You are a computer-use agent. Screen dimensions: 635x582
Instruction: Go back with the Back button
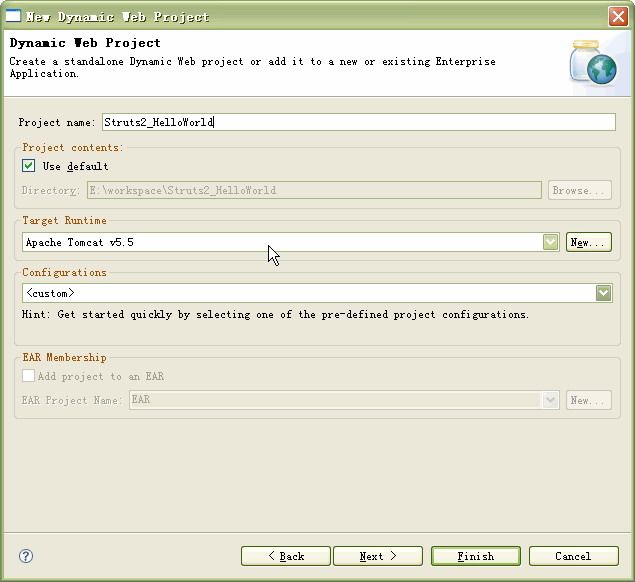click(x=286, y=556)
